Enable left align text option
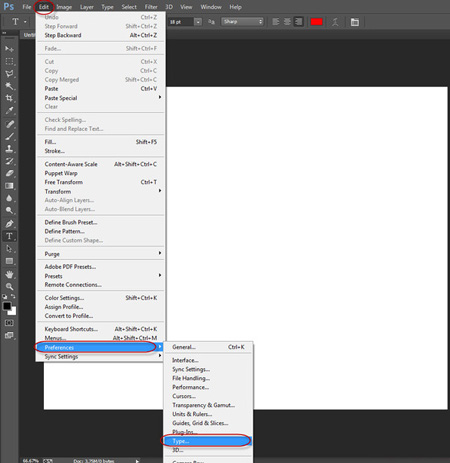 276,22
